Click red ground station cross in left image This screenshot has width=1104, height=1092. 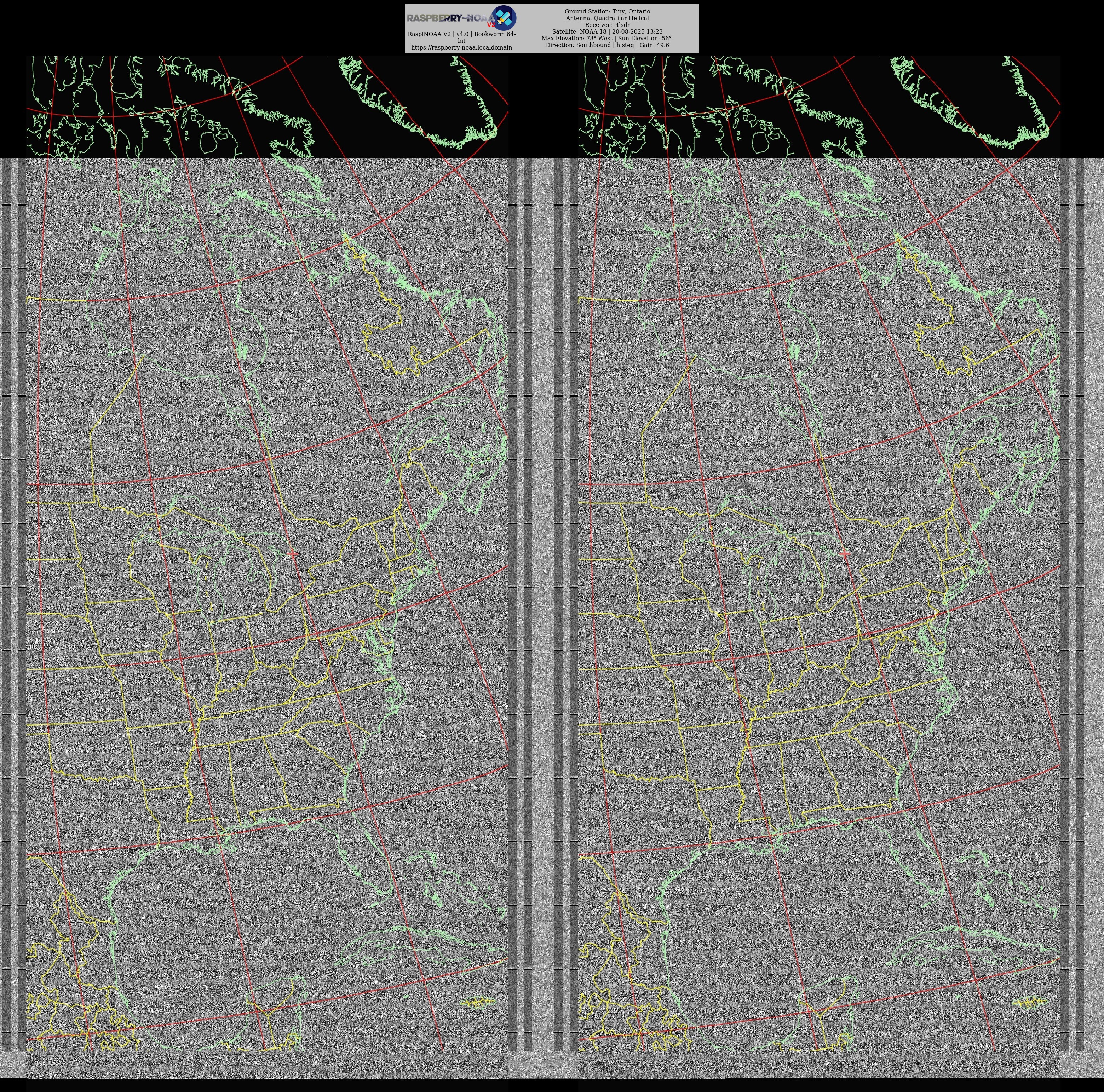[293, 553]
